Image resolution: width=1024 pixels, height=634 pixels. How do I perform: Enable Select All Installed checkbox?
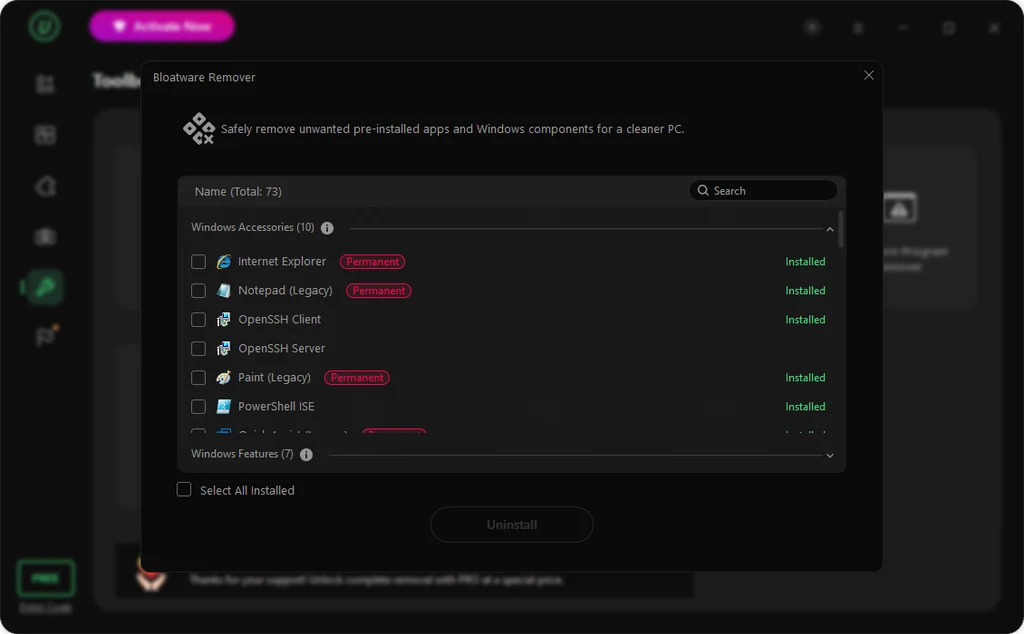click(x=184, y=490)
